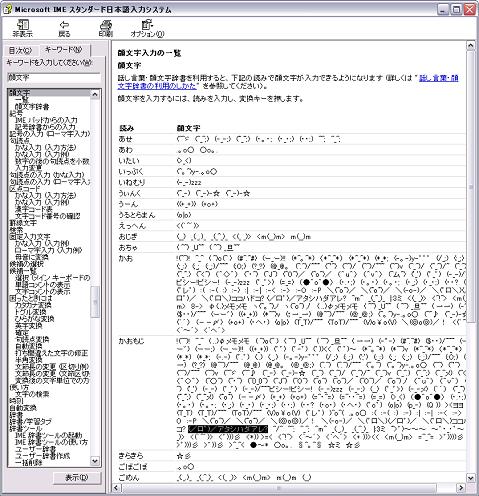Image resolution: width=479 pixels, height=496 pixels.
Task: Click the keyword list scroll-up arrow
Action: (x=95, y=95)
